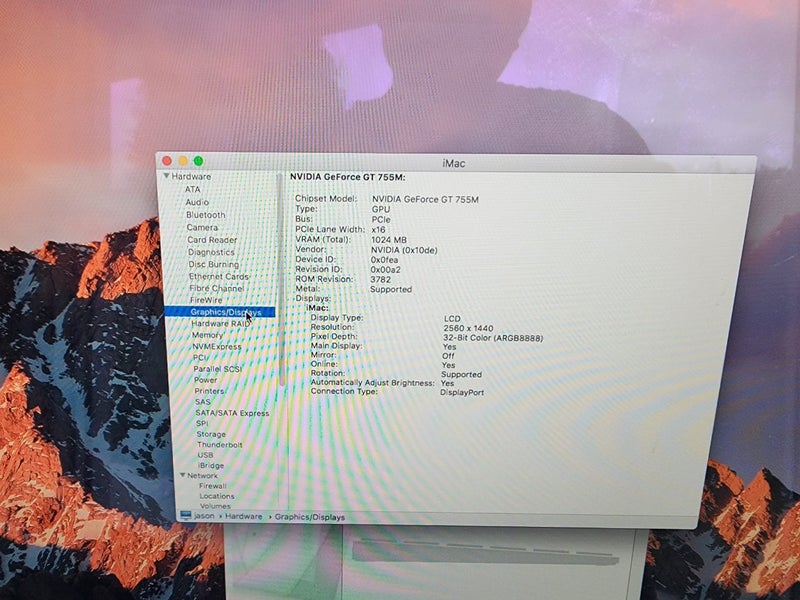Open SATA/SATA Express entry
800x600 pixels.
(x=232, y=413)
